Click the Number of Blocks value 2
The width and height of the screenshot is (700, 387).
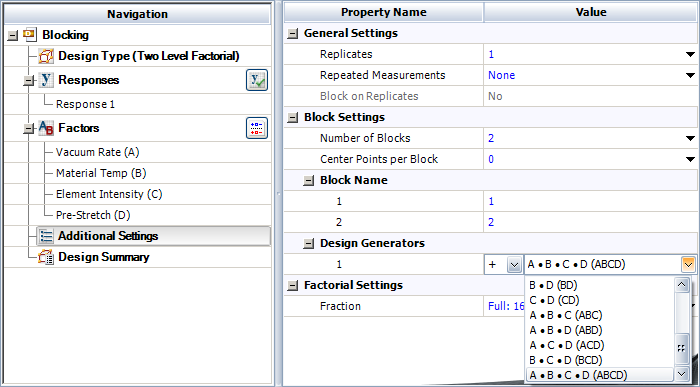point(491,138)
